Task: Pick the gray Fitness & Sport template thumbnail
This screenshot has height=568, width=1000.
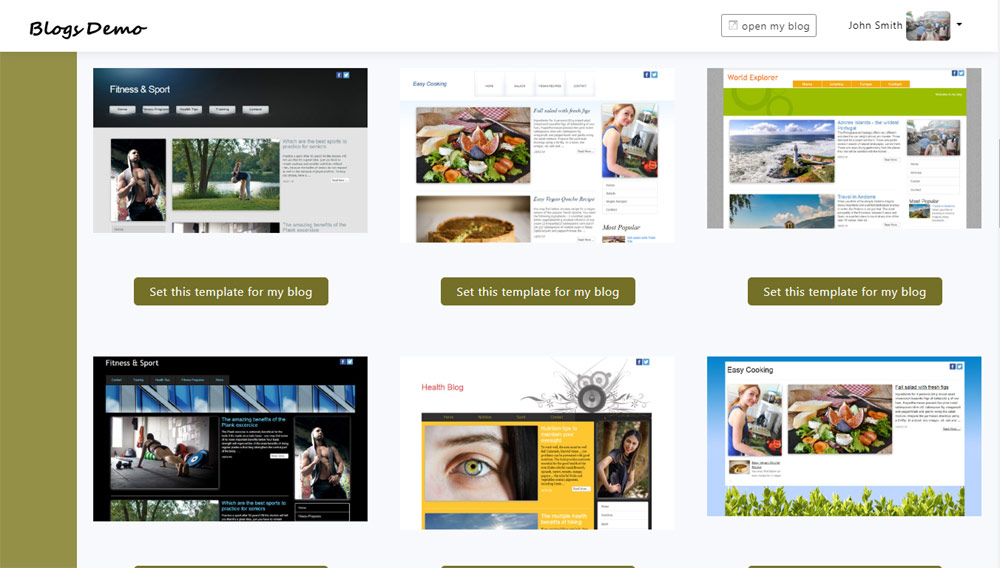Action: tap(230, 150)
